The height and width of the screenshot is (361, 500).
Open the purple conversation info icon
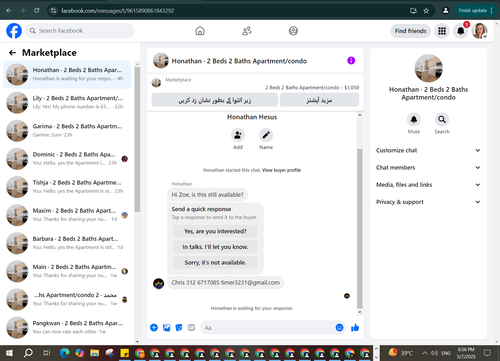(351, 61)
